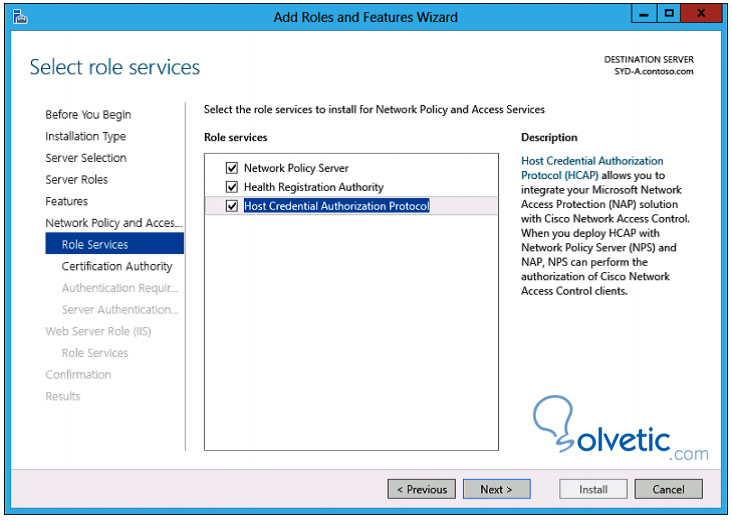Select the highlighted Role Services step

114,244
